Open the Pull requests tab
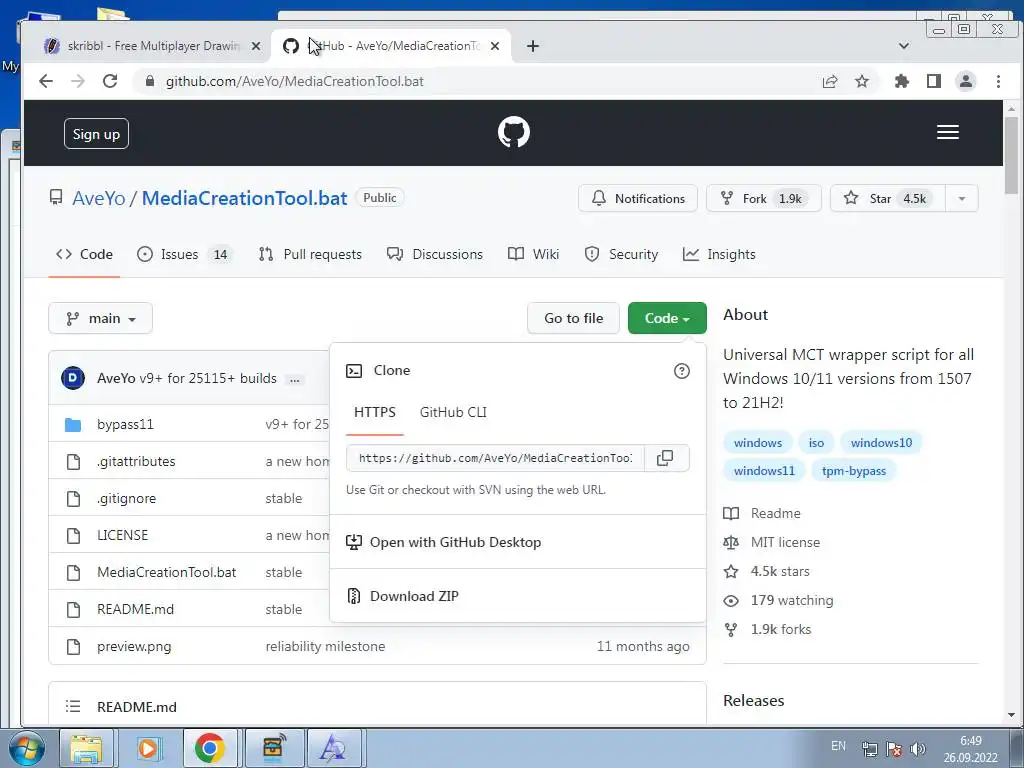 click(310, 254)
